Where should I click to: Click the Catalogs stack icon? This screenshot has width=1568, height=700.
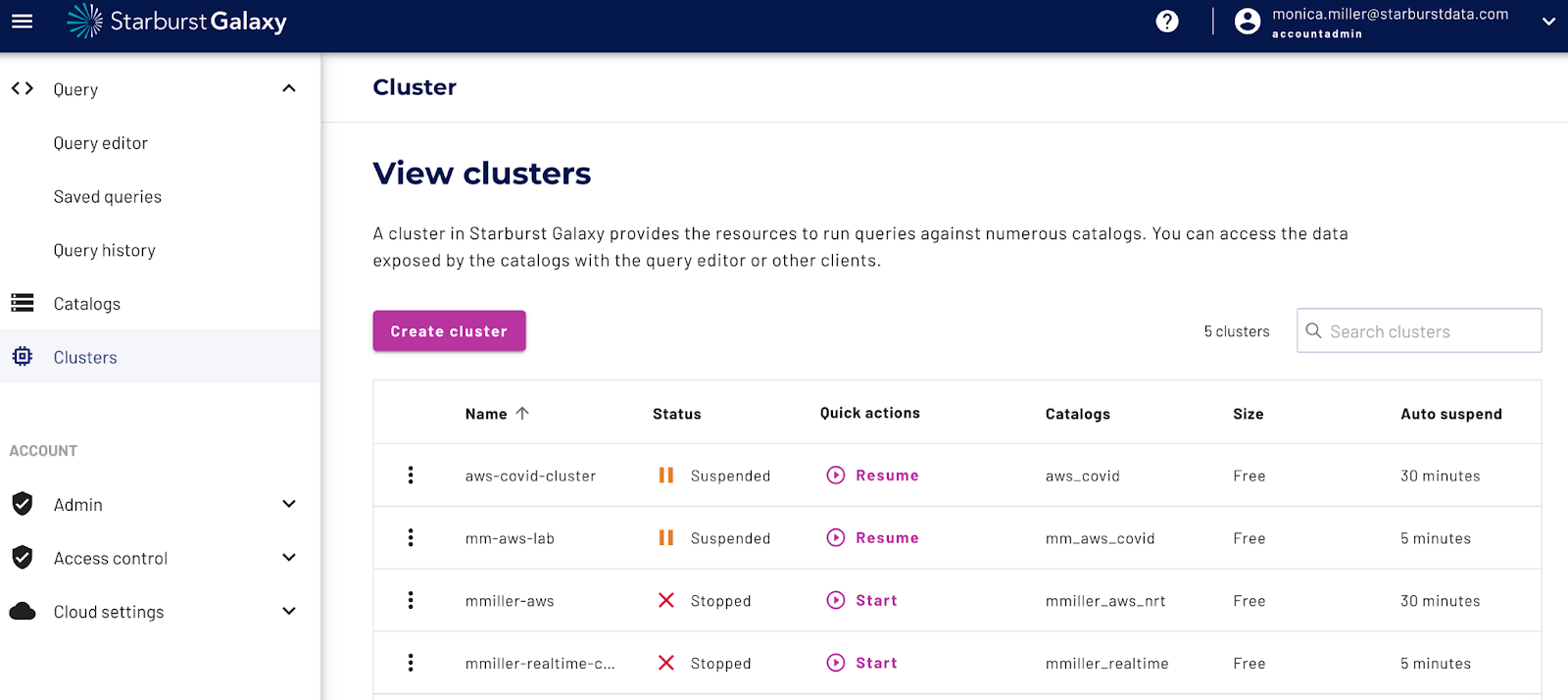[x=23, y=303]
